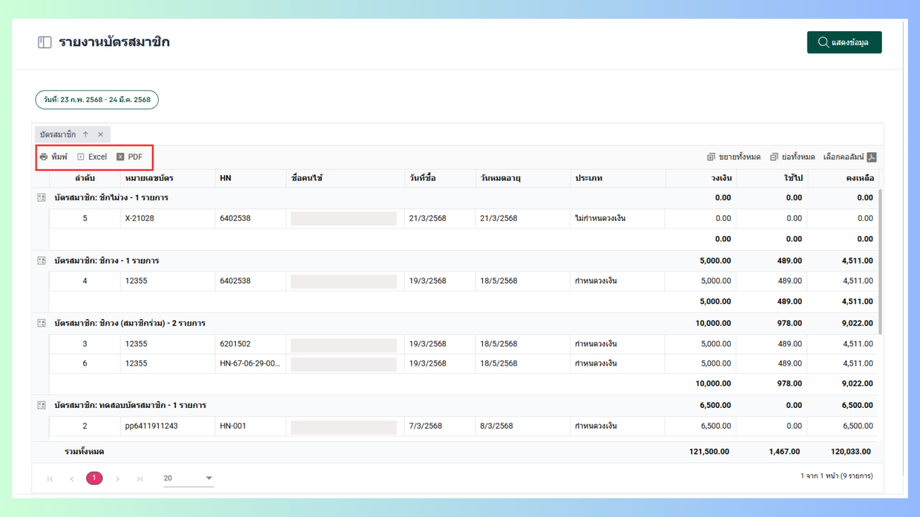Jump to the last page arrow
This screenshot has height=517, width=920.
140,479
